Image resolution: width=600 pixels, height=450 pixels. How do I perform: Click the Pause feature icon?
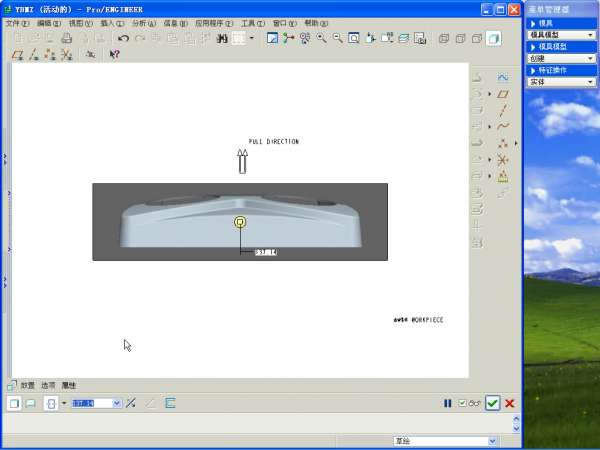click(447, 403)
